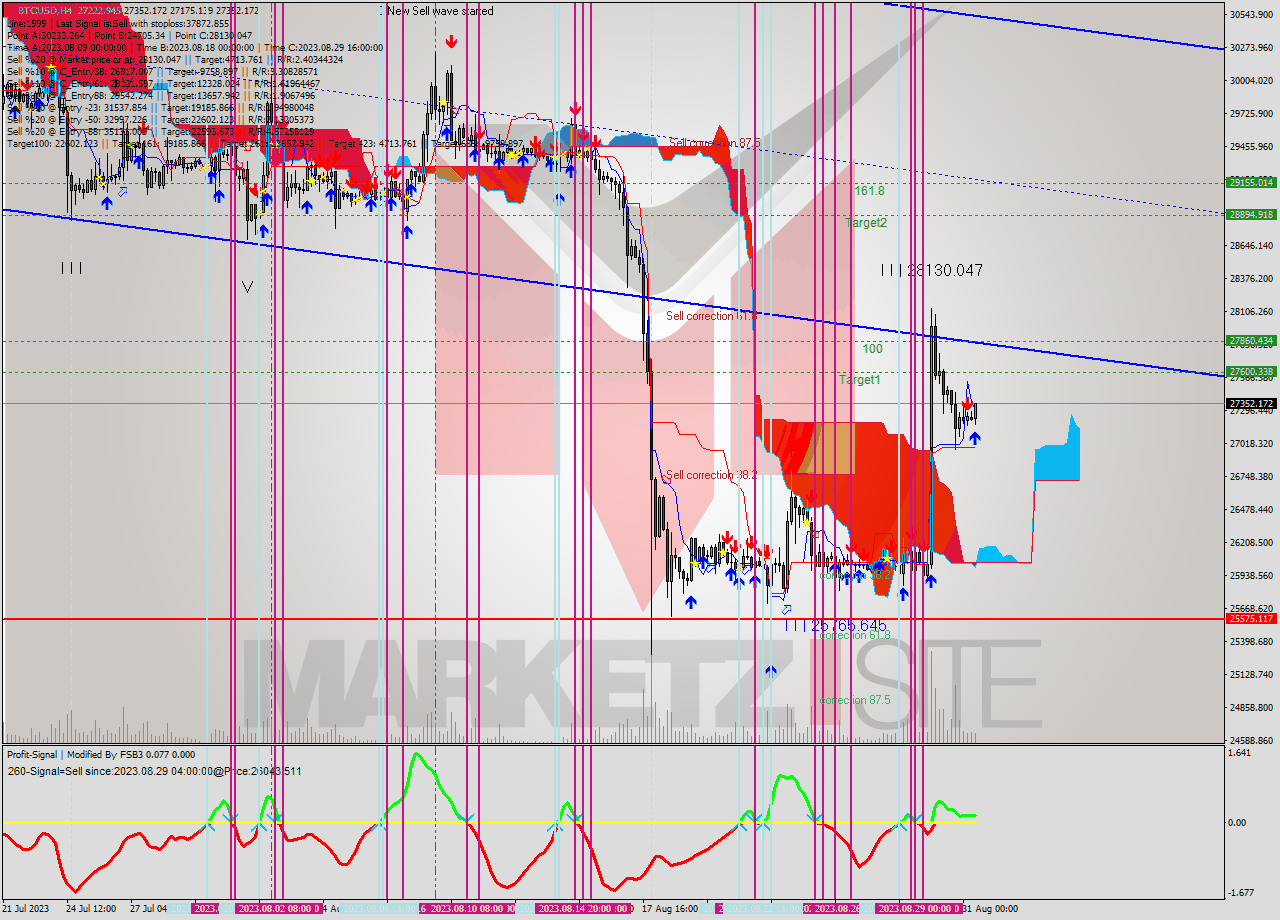Click the blue 'I I I 25766.645' wave label
Image resolution: width=1280 pixels, height=920 pixels.
tap(835, 626)
